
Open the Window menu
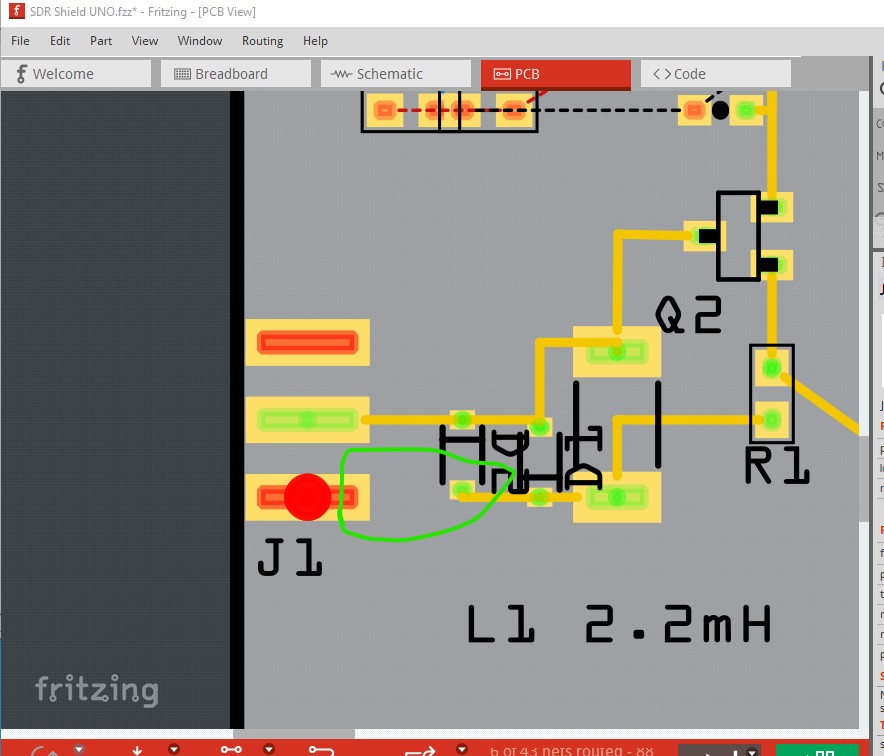click(200, 41)
